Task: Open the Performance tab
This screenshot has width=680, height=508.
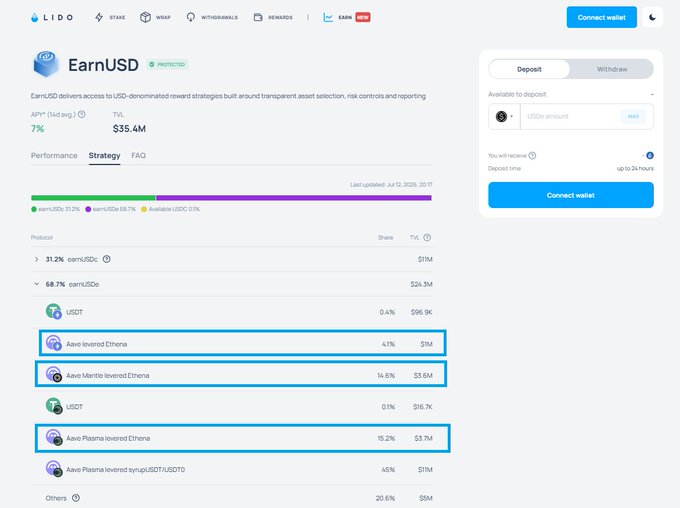Action: point(54,155)
